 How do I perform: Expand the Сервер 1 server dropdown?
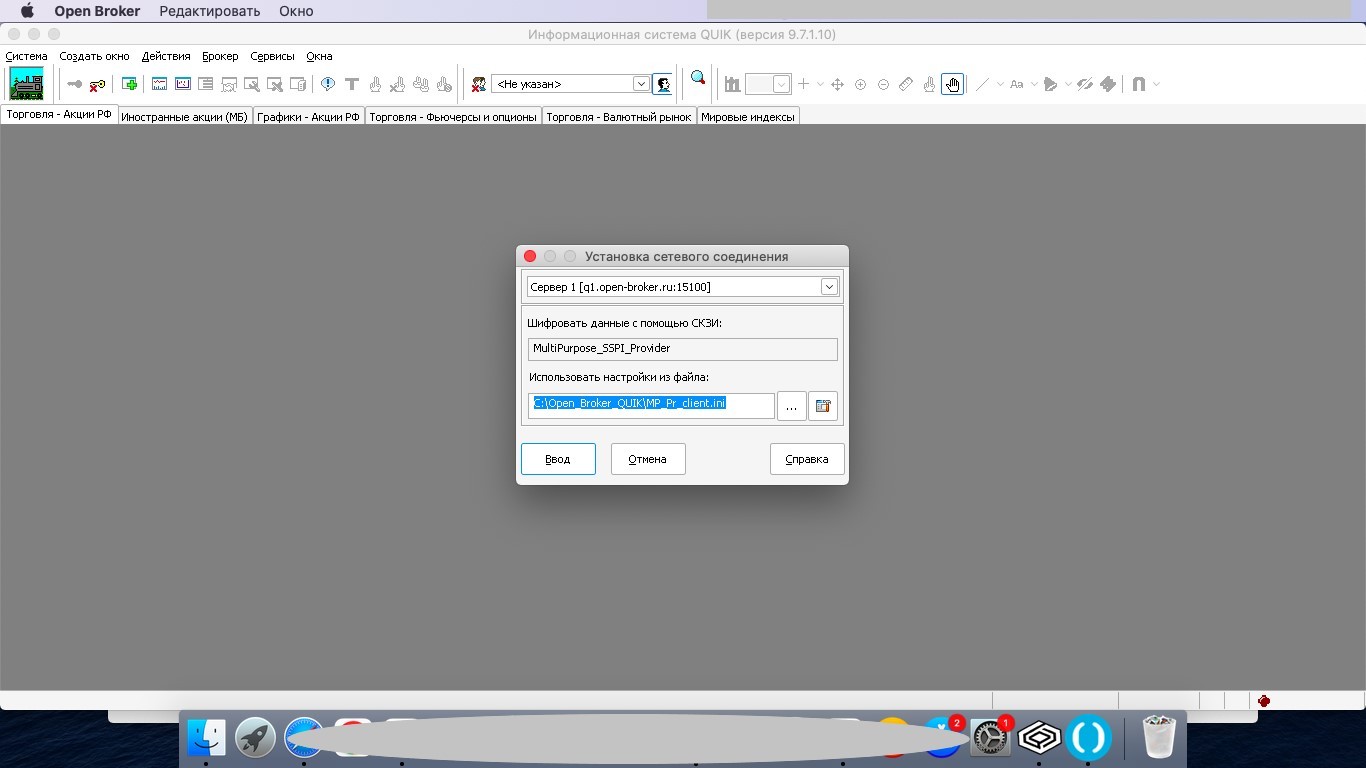point(829,287)
